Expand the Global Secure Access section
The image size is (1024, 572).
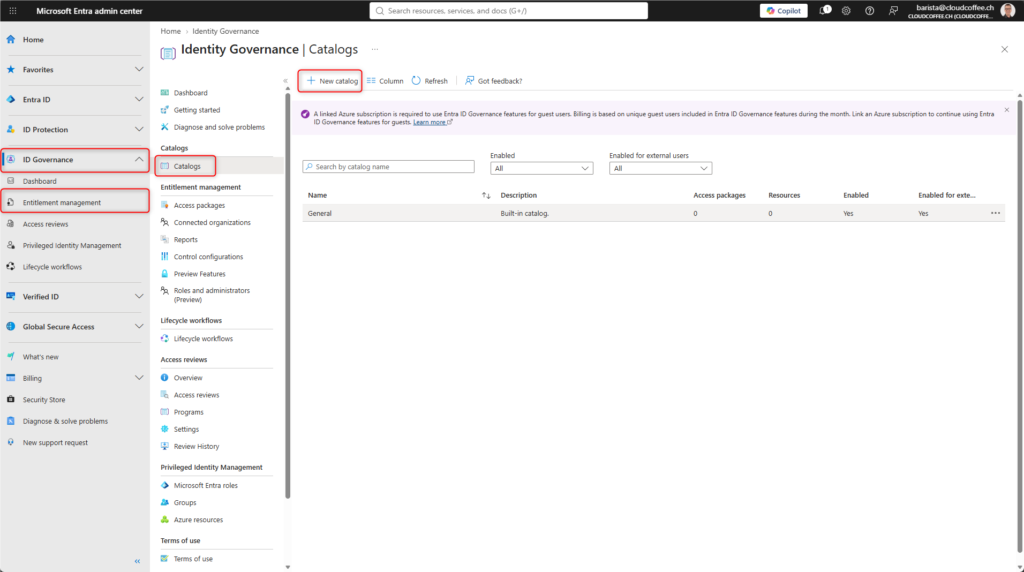click(x=138, y=326)
